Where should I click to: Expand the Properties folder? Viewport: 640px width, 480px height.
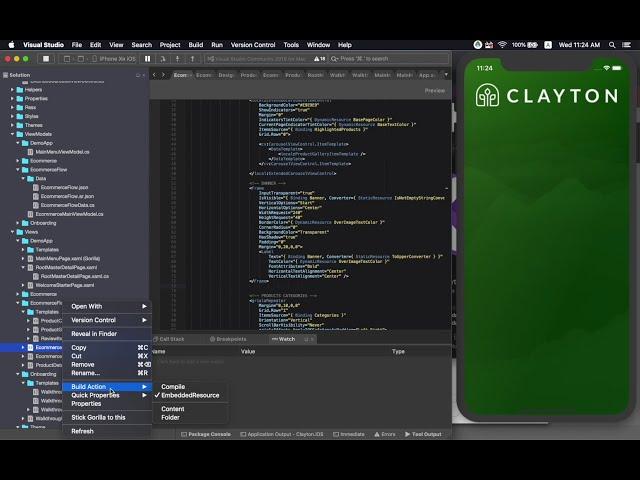(x=12, y=98)
